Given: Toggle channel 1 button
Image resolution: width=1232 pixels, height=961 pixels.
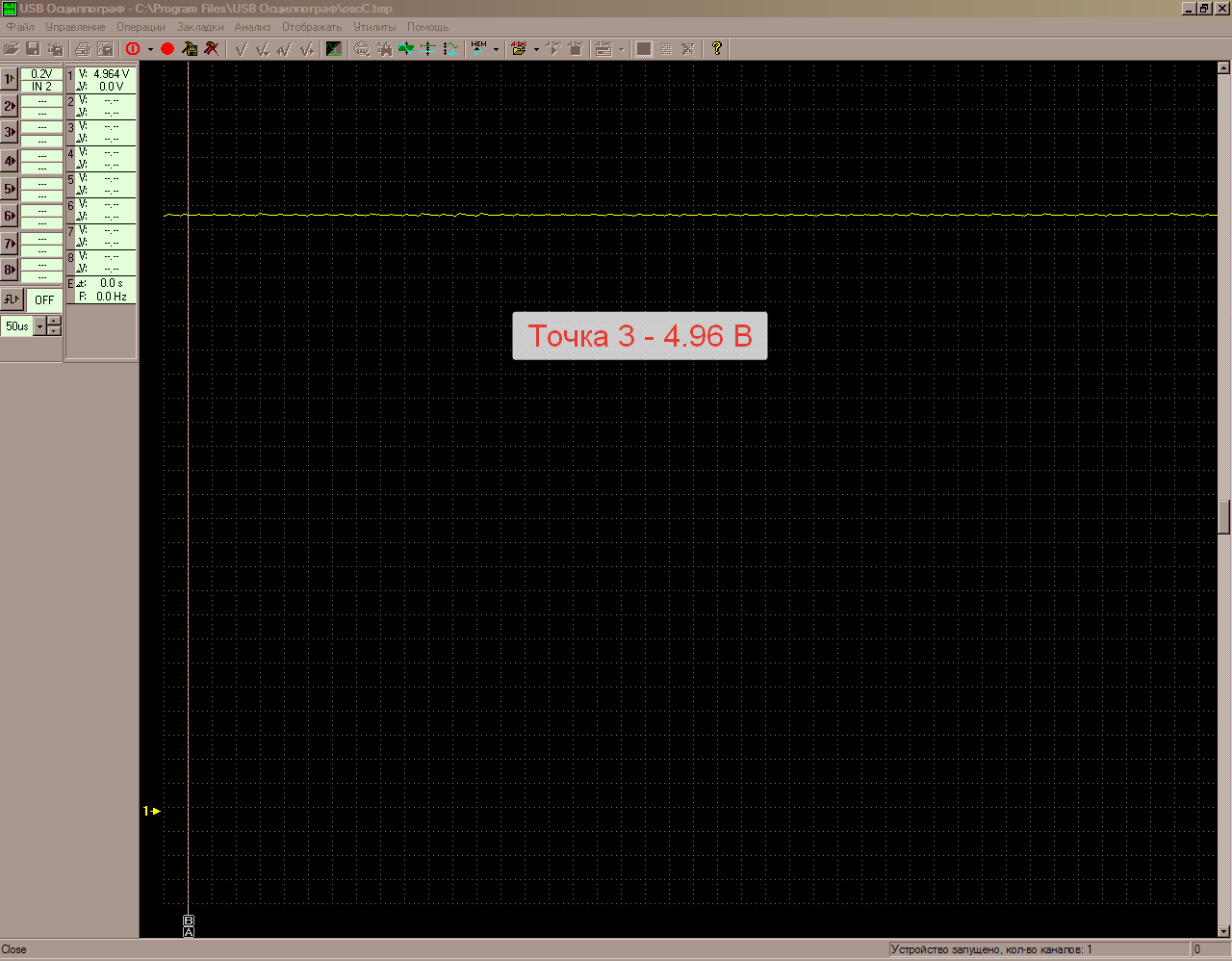Looking at the screenshot, I should (10, 79).
